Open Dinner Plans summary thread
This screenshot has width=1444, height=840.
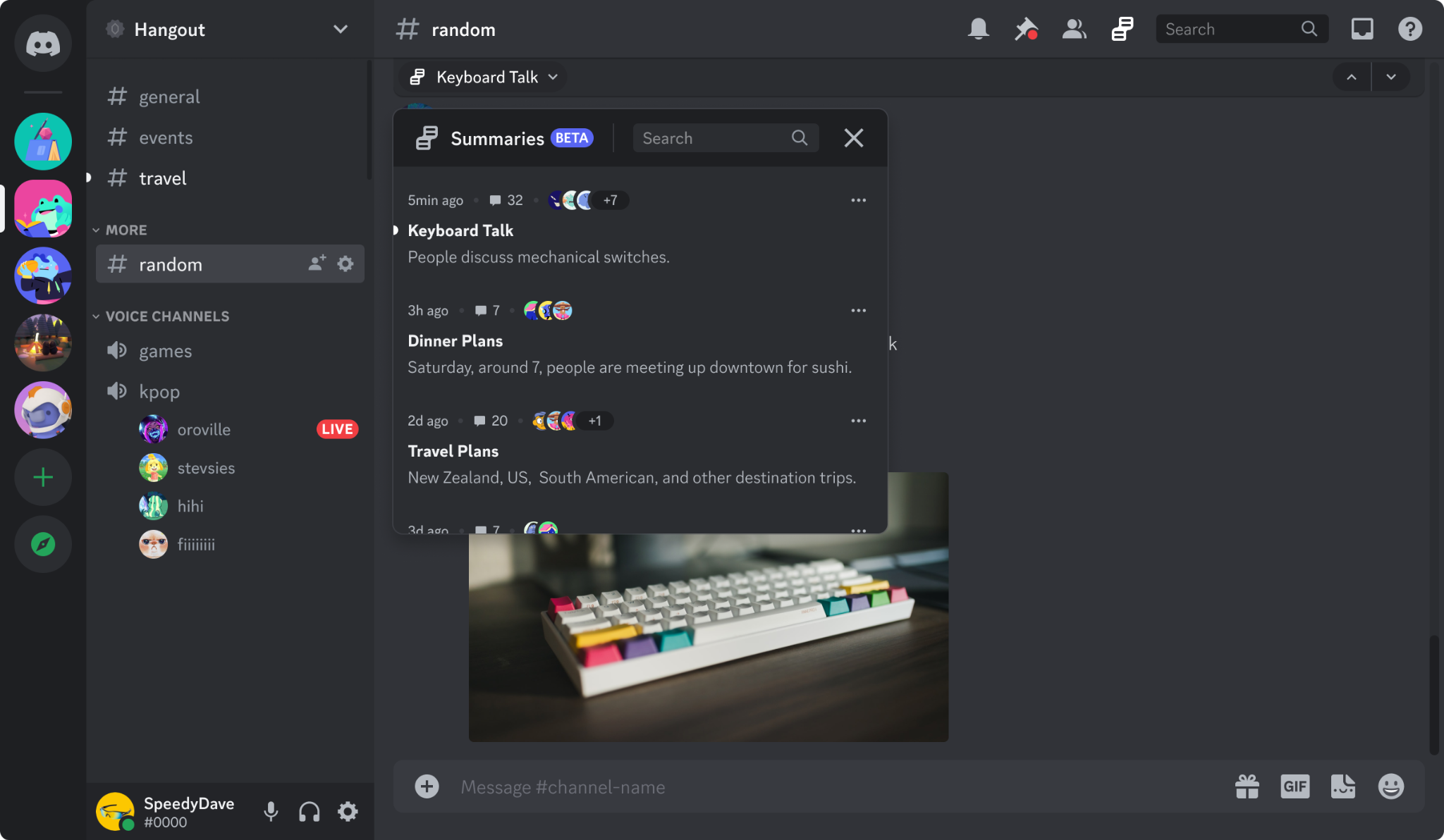coord(455,340)
